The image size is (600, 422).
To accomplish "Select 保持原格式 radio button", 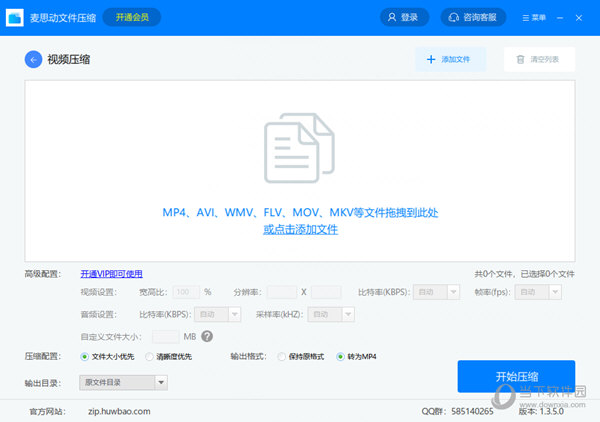I will coord(282,357).
